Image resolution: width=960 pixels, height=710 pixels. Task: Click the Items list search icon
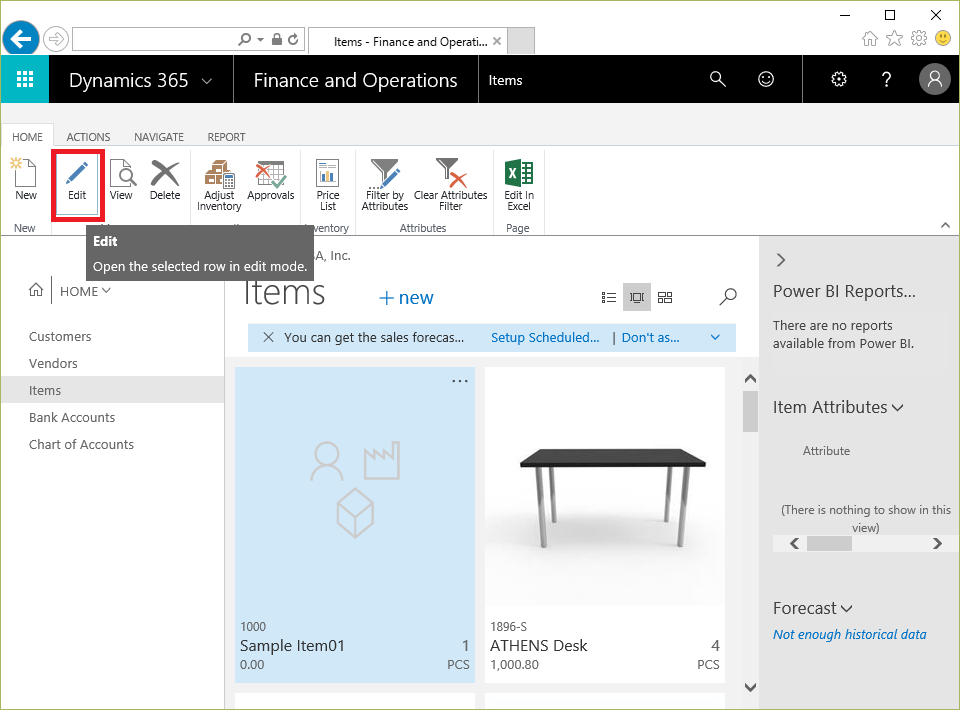728,297
